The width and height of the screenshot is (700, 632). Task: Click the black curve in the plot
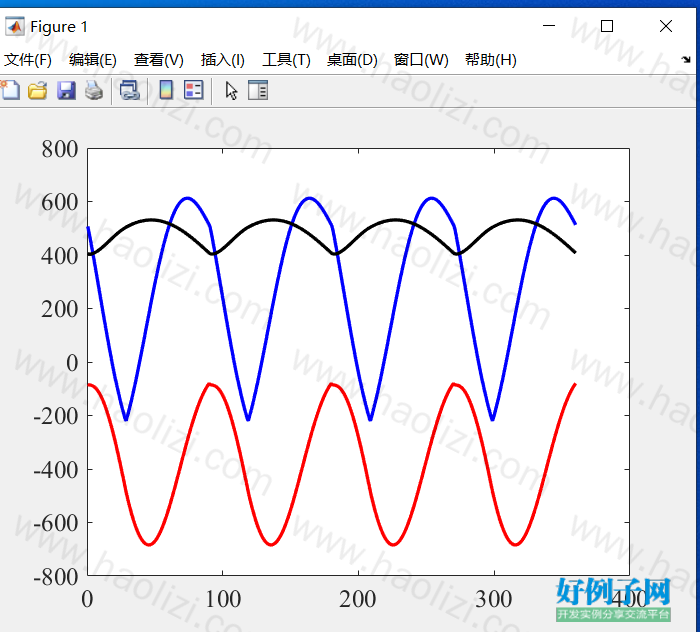pos(274,220)
